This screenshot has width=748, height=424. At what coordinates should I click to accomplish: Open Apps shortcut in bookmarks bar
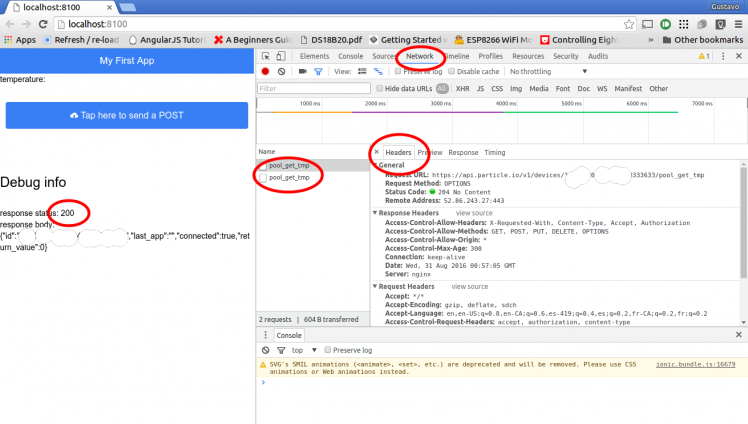(x=20, y=40)
